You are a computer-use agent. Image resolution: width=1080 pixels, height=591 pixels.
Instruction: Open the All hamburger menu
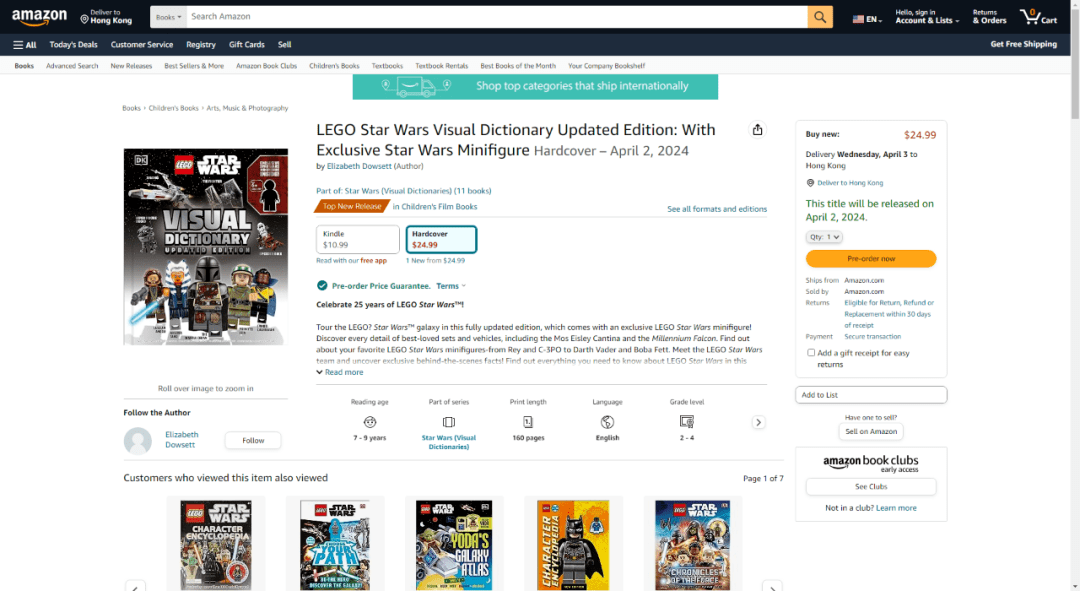[x=25, y=45]
